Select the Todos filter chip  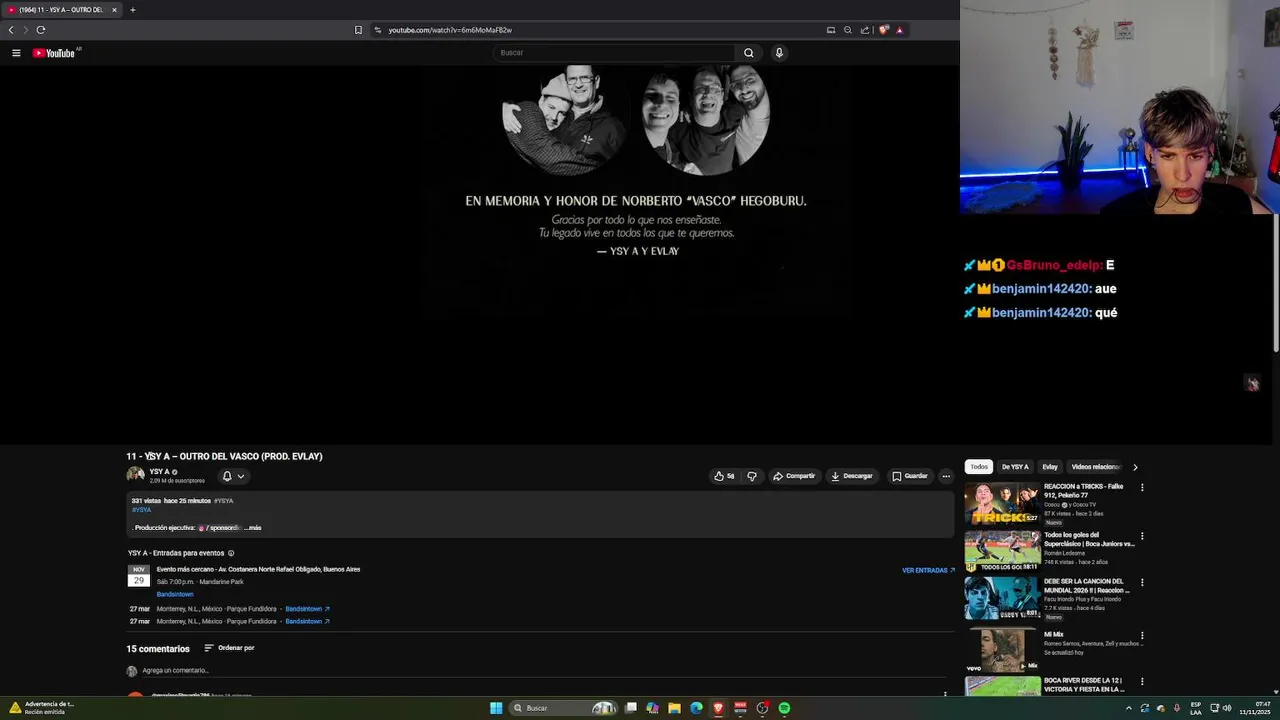(979, 467)
